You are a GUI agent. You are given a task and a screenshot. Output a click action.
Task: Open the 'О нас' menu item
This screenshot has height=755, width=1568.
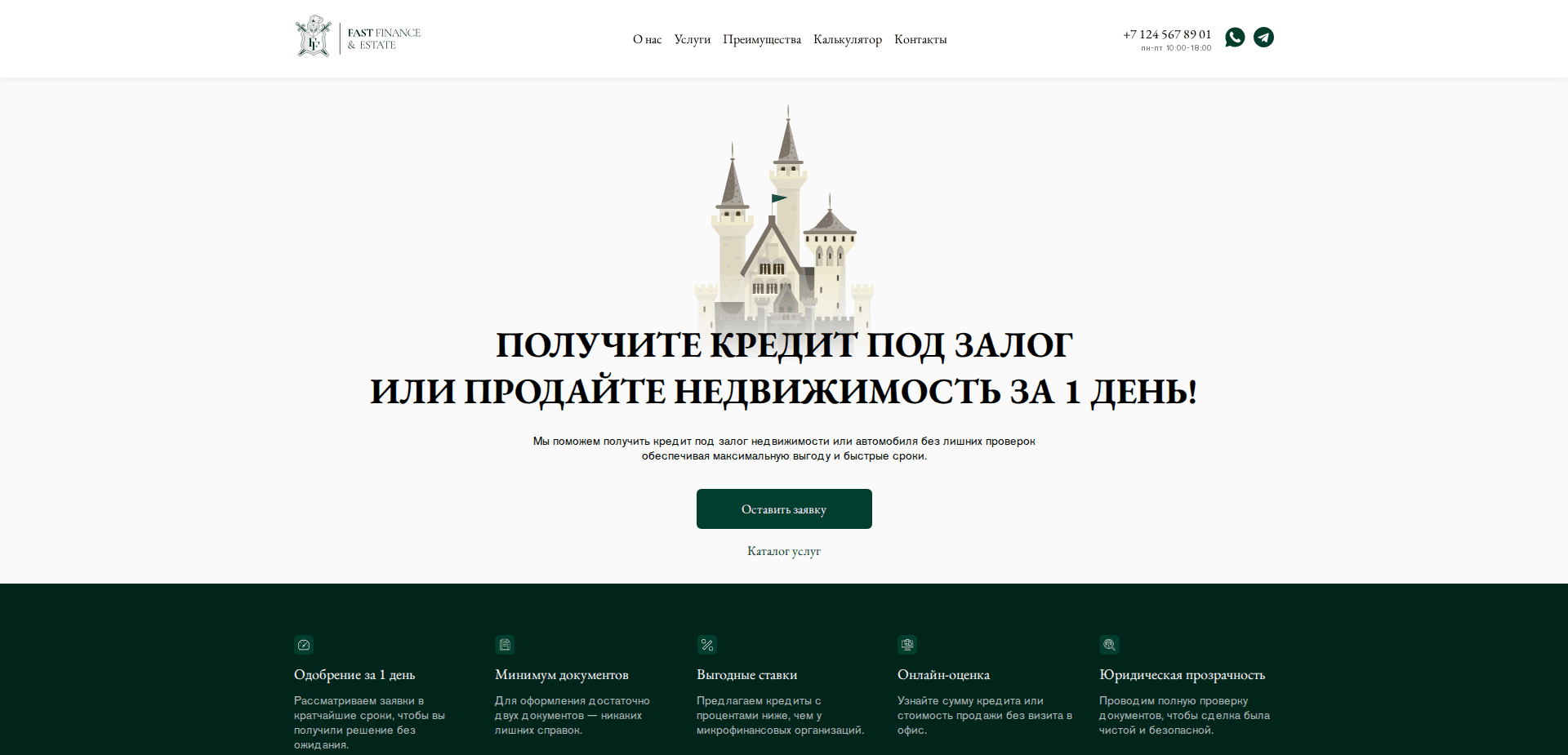coord(647,38)
